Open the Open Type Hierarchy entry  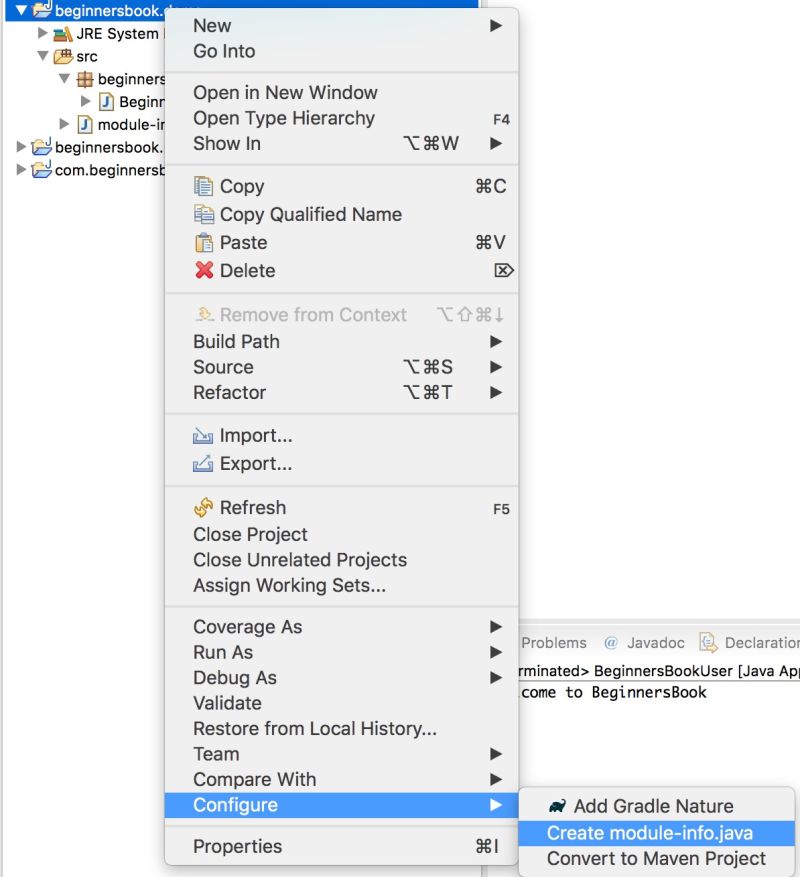pyautogui.click(x=282, y=117)
